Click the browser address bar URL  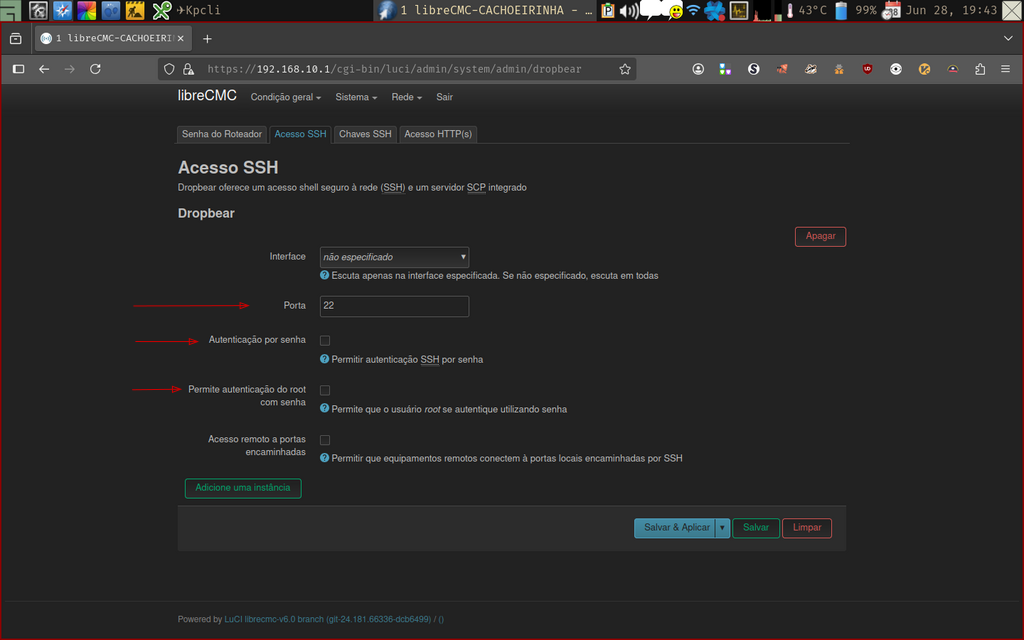(394, 69)
